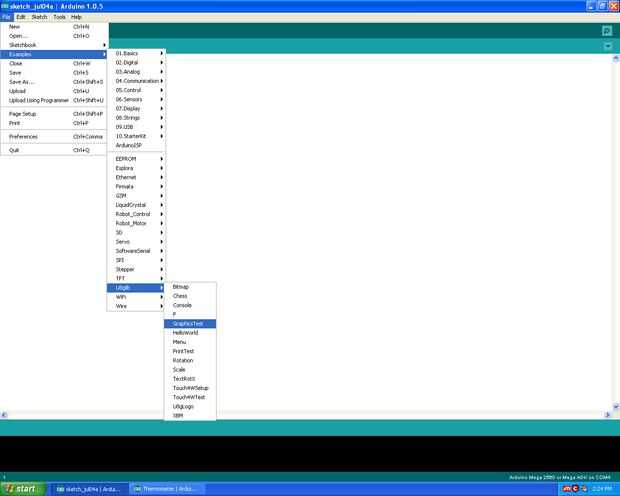The width and height of the screenshot is (620, 496).
Task: Expand the 08.Strings examples submenu
Action: pyautogui.click(x=136, y=118)
